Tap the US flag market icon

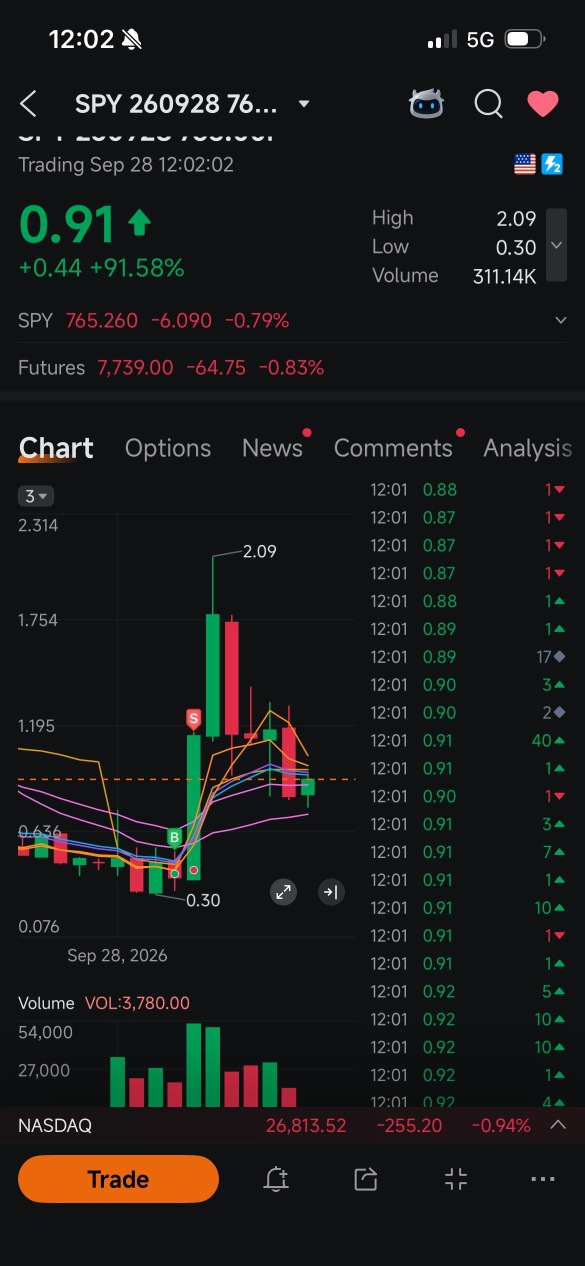[x=525, y=165]
